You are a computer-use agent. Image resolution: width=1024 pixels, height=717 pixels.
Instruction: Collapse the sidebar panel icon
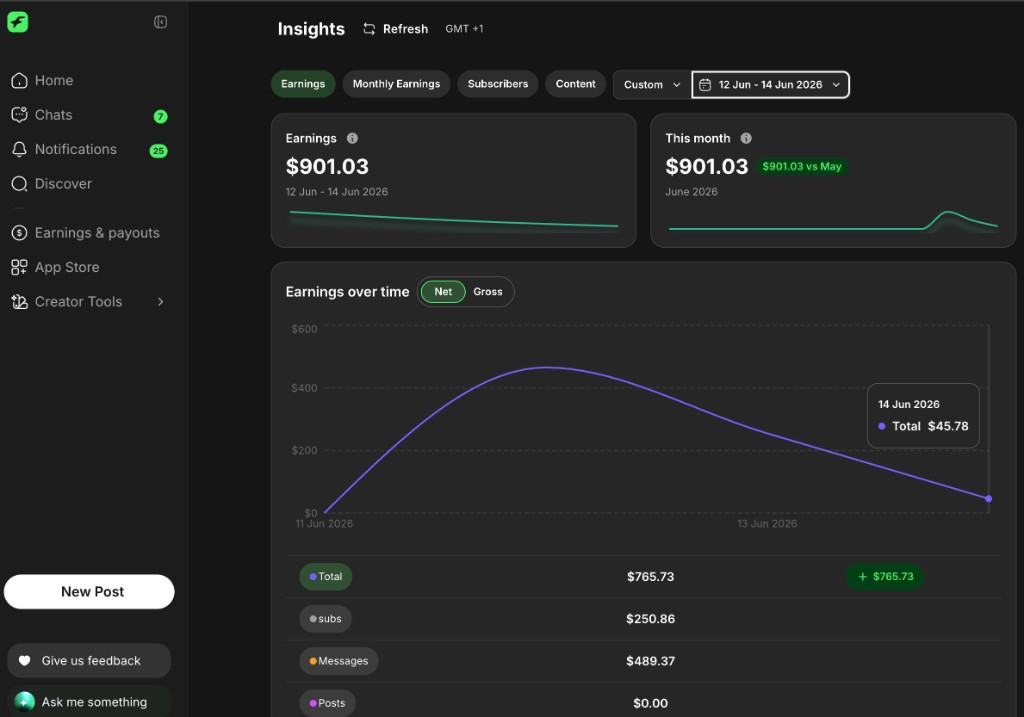[160, 22]
